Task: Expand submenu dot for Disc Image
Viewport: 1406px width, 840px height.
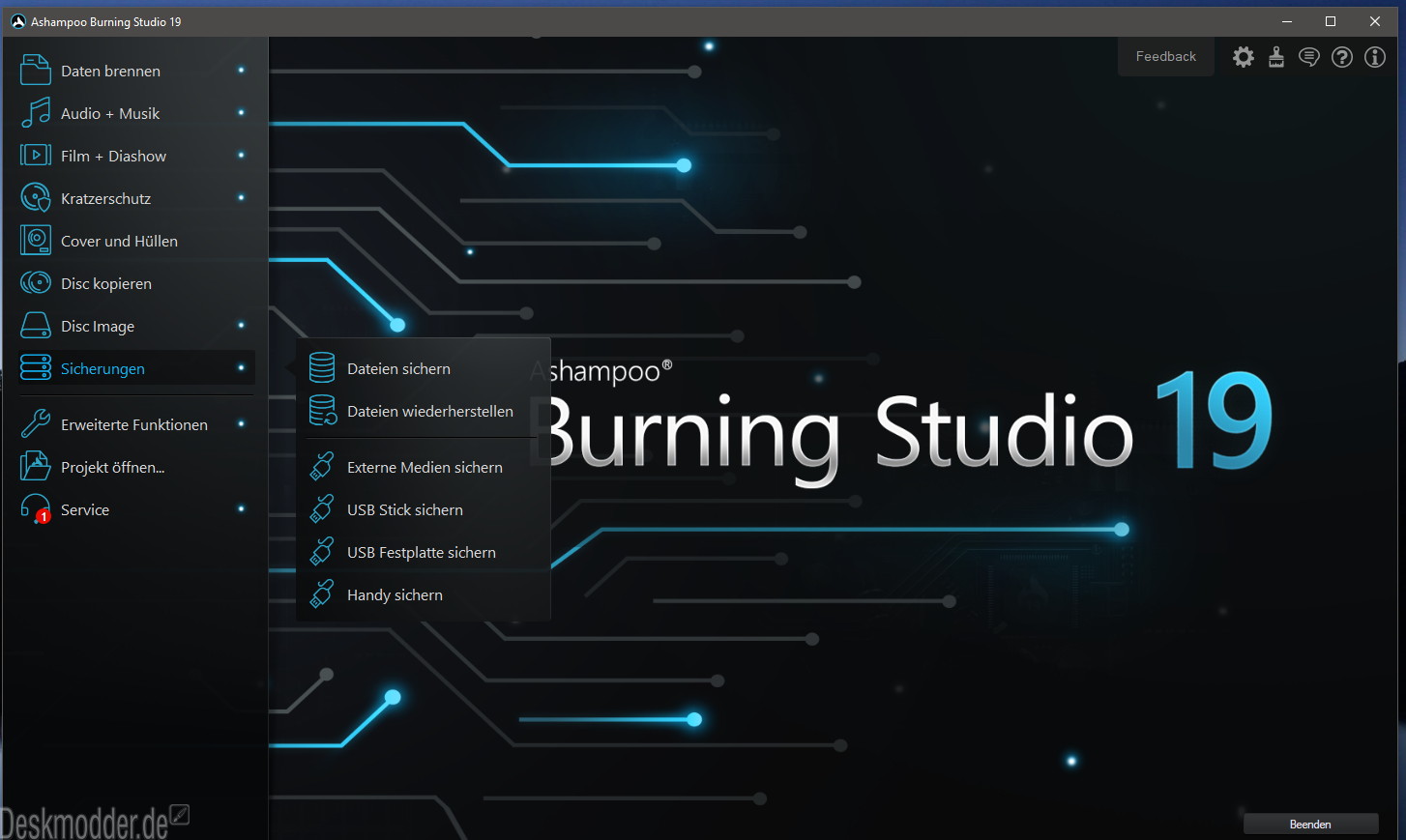Action: point(241,325)
